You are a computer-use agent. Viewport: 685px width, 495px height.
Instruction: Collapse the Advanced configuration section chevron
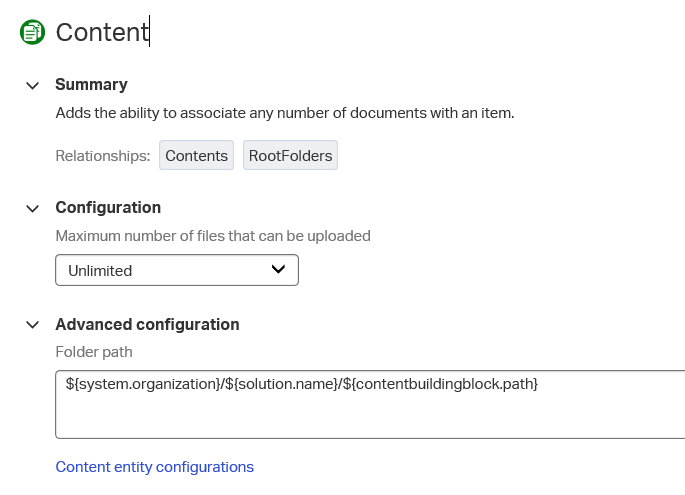[x=33, y=325]
